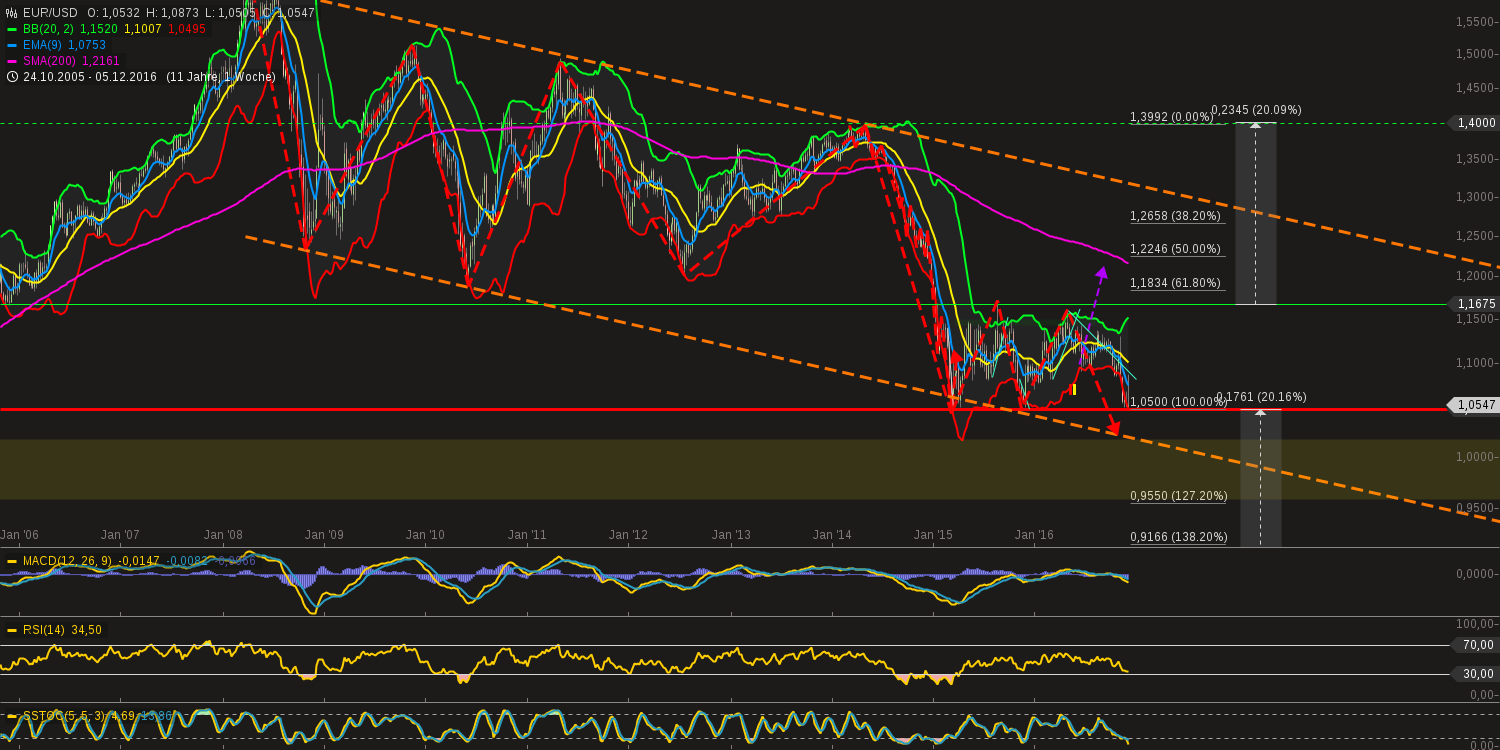Click the 1,4000 price tag on the axis

(x=1473, y=123)
